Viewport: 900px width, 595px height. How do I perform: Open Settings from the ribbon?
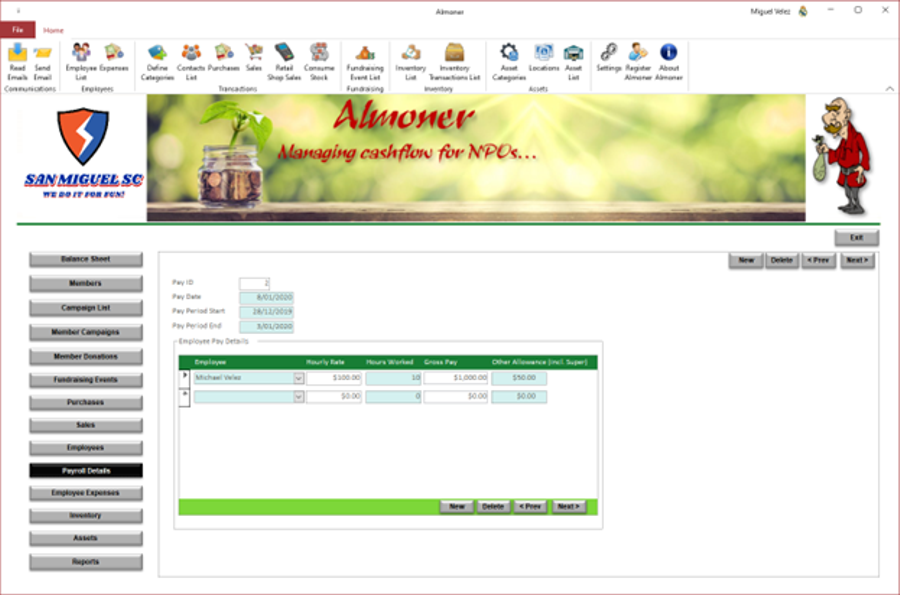[608, 58]
